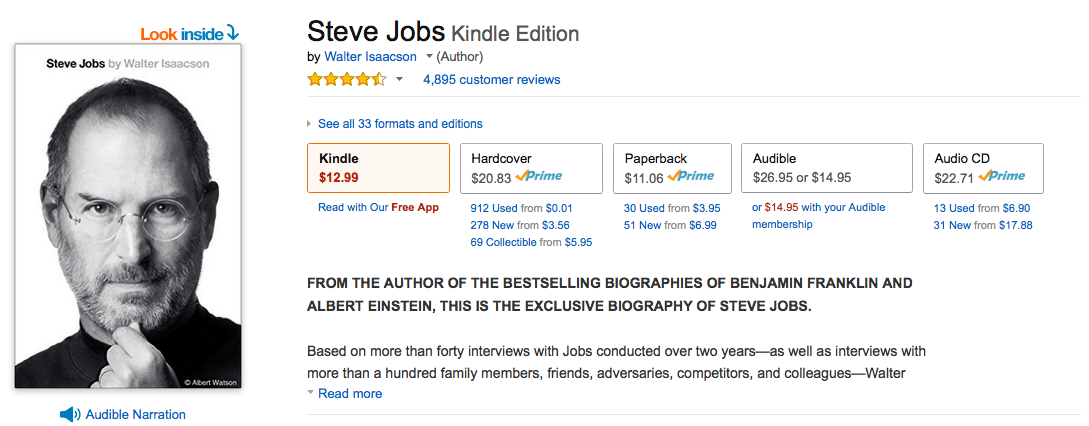This screenshot has height=426, width=1089.
Task: Click the Audible Narration speaker icon
Action: tap(70, 414)
